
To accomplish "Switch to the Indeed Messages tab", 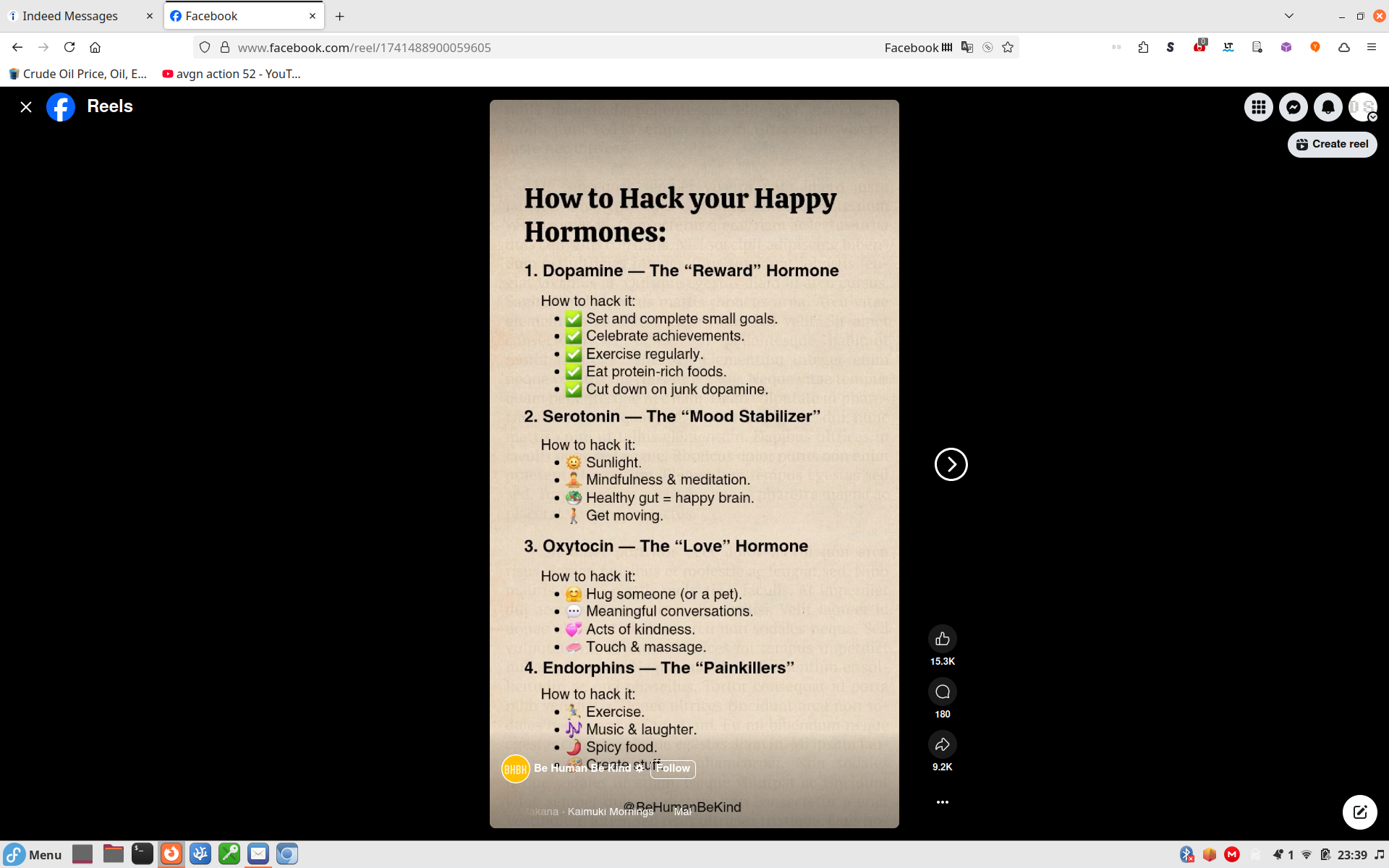I will tap(70, 16).
